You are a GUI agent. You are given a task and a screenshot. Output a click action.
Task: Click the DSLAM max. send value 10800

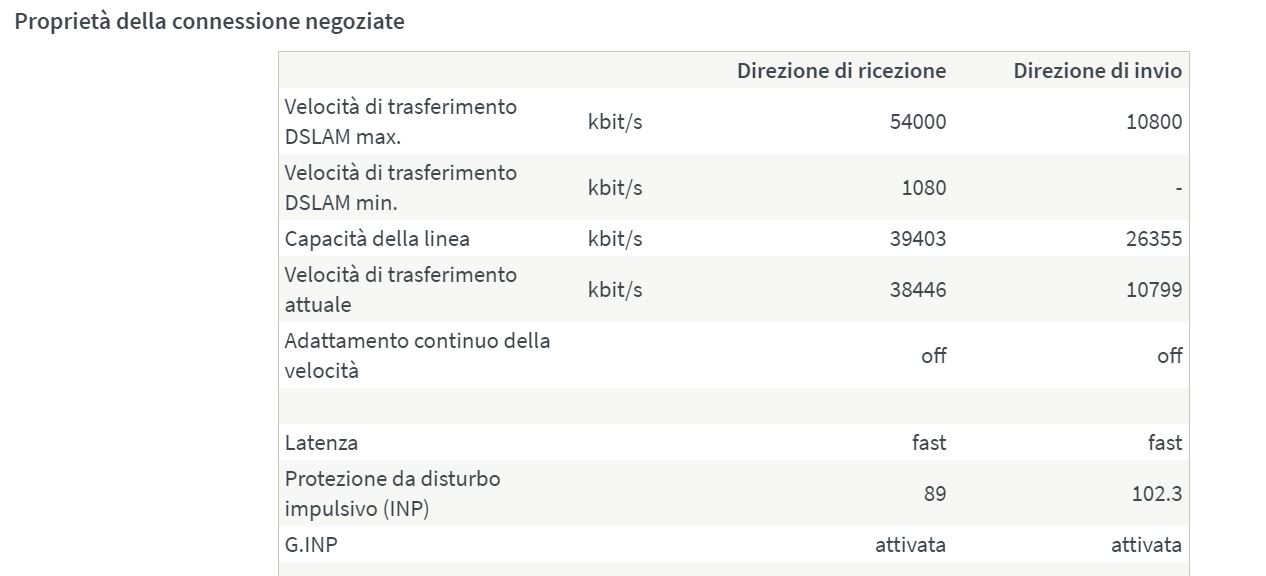pos(1153,122)
